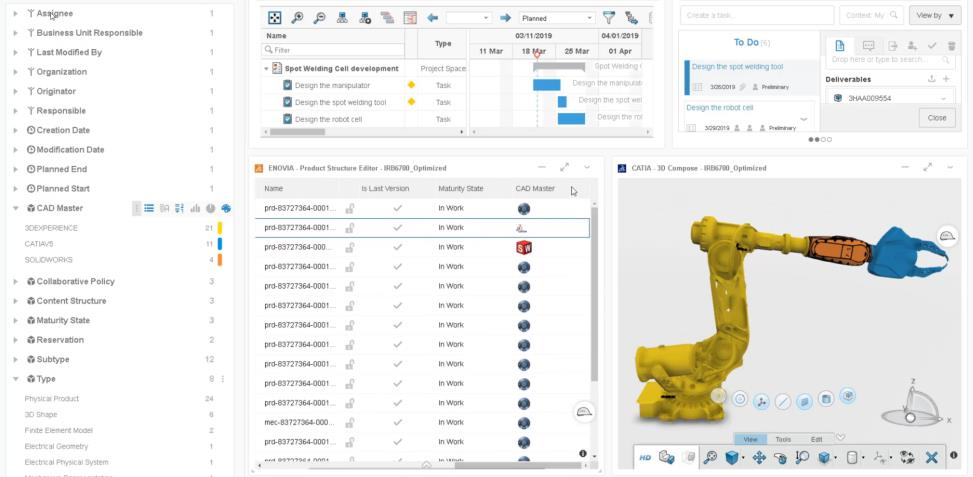The height and width of the screenshot is (477, 973).
Task: Click the blue X icon in 3D toolbar
Action: point(932,457)
